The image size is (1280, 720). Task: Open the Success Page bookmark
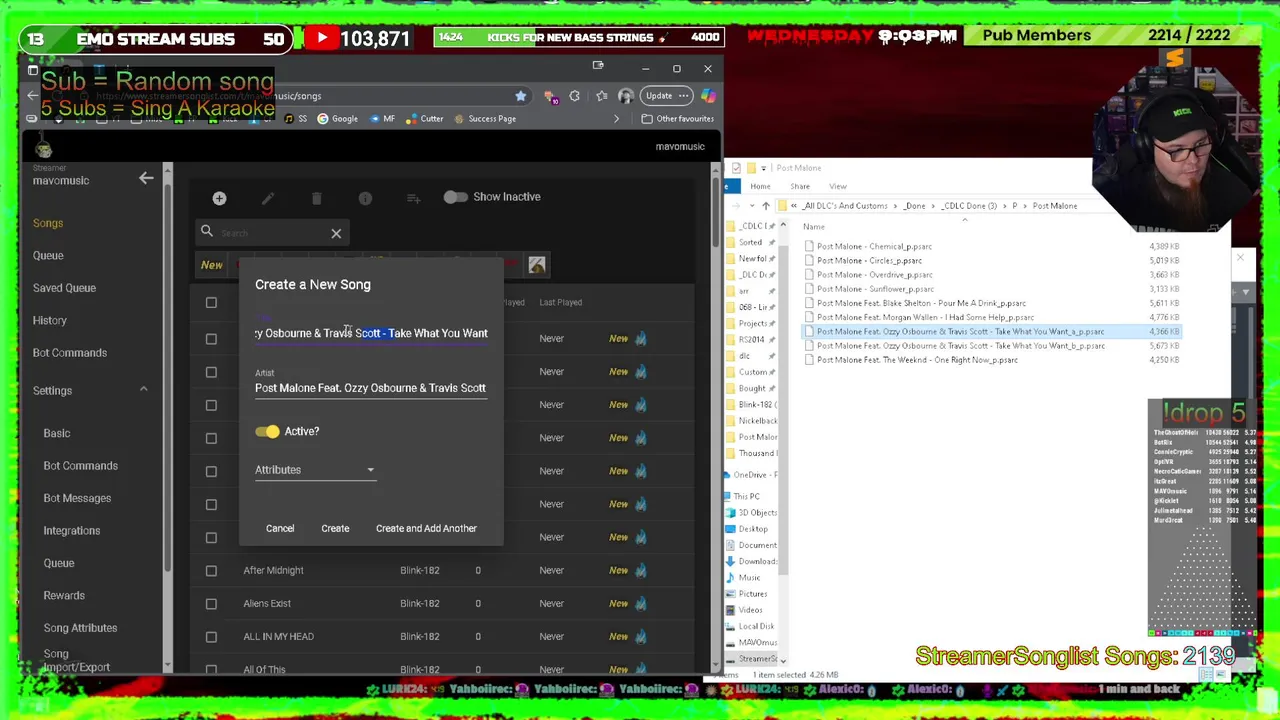click(484, 119)
